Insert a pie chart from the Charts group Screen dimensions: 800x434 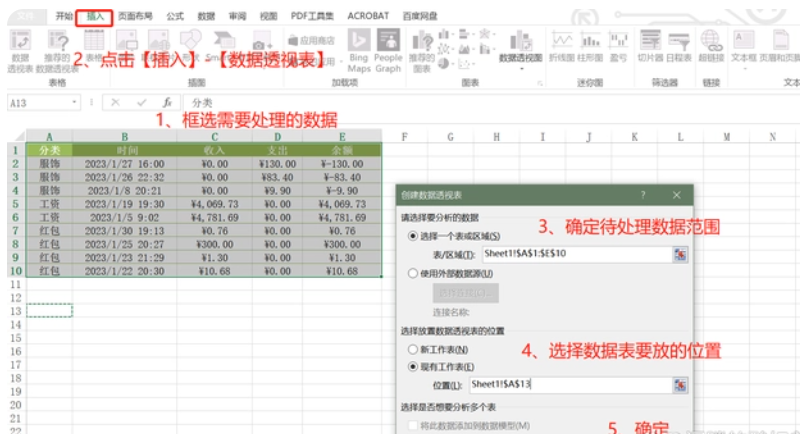pos(444,64)
